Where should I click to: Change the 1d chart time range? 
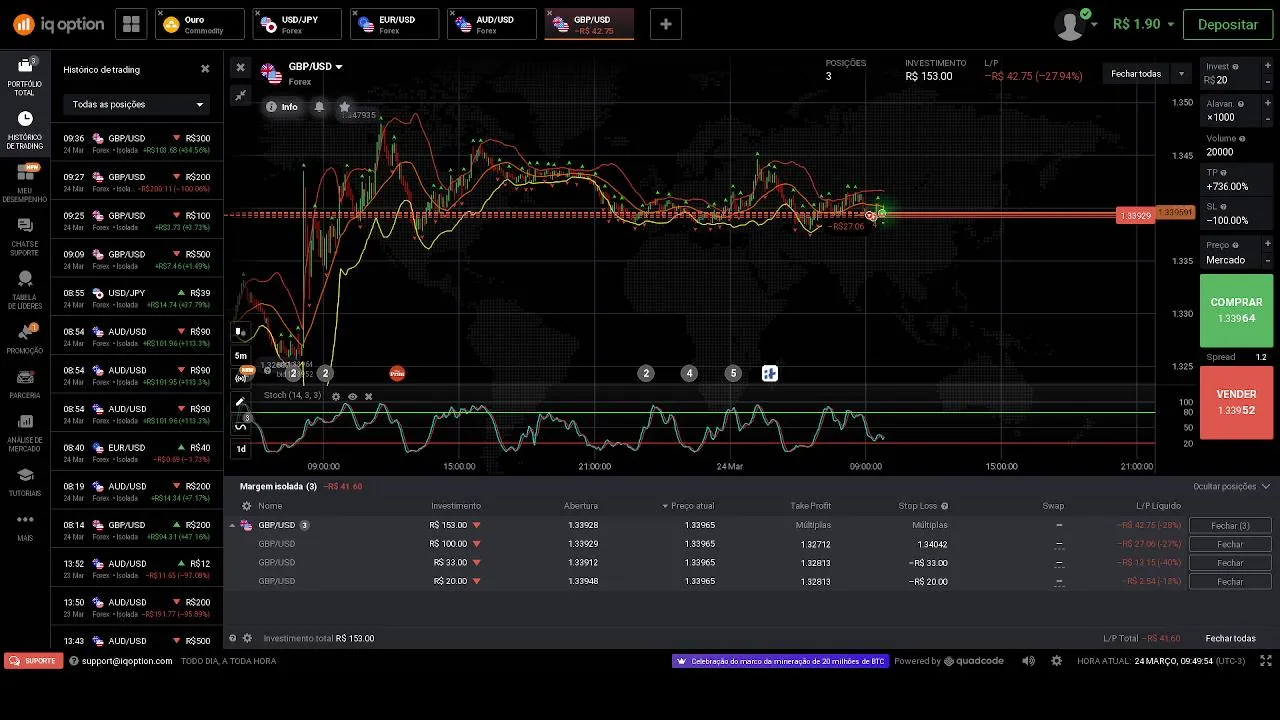(241, 449)
